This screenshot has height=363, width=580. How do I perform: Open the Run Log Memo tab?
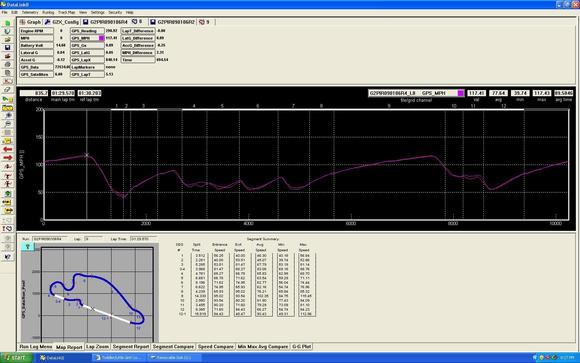36,347
